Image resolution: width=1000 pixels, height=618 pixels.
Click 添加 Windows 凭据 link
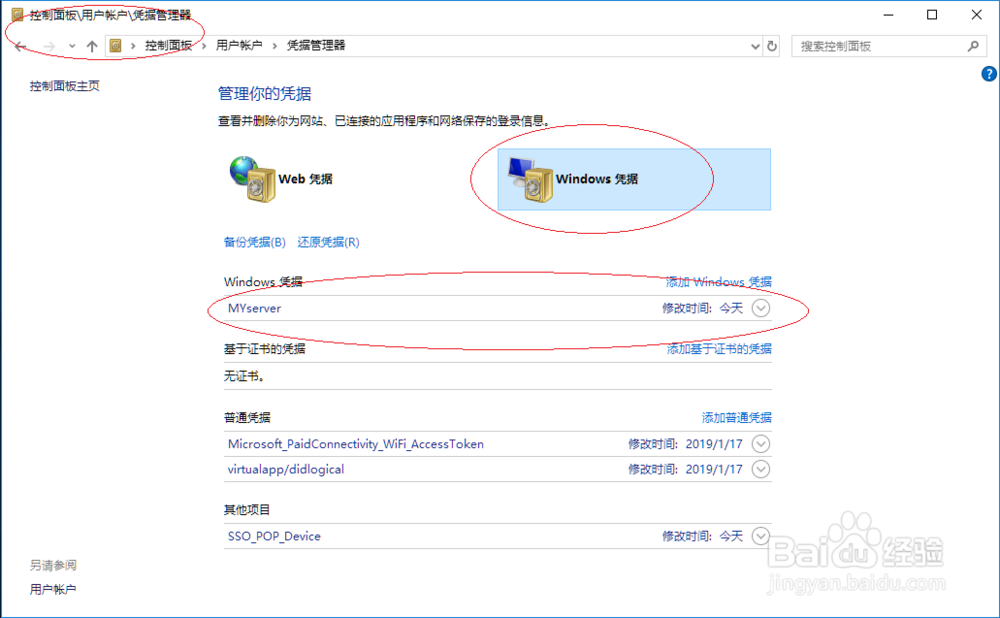[x=719, y=282]
